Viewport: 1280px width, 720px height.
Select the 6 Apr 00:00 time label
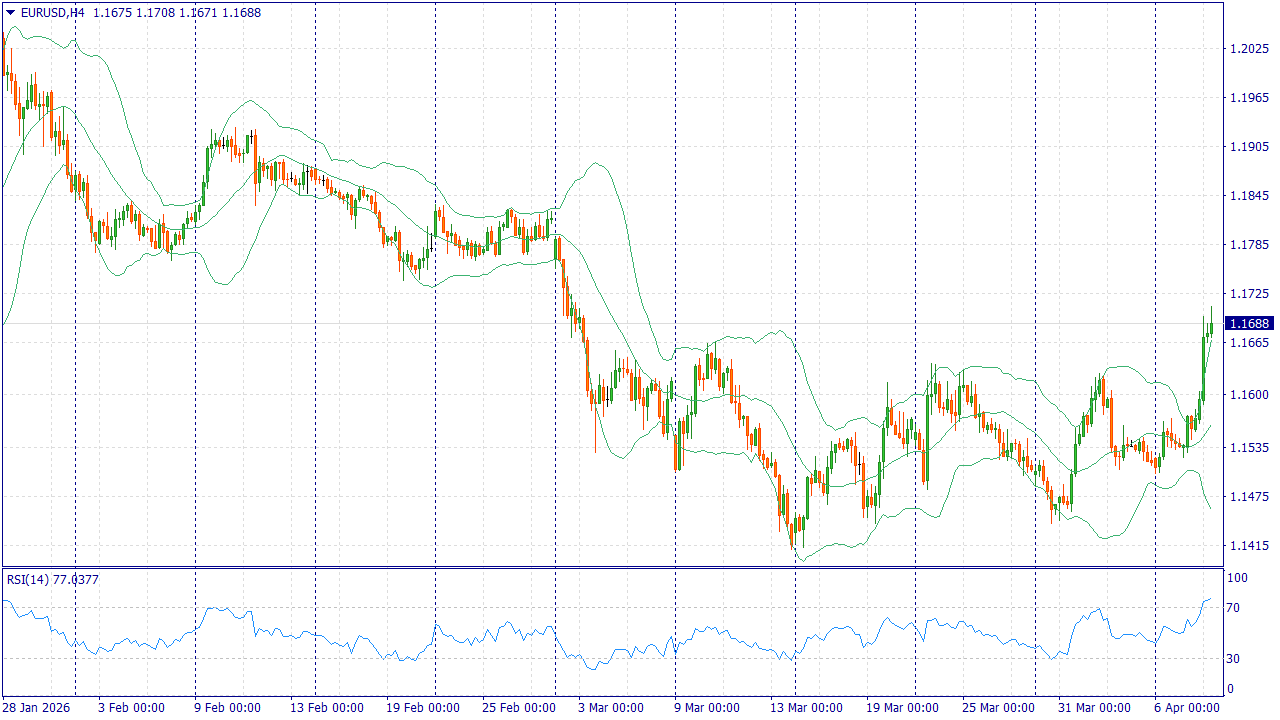(x=1187, y=708)
